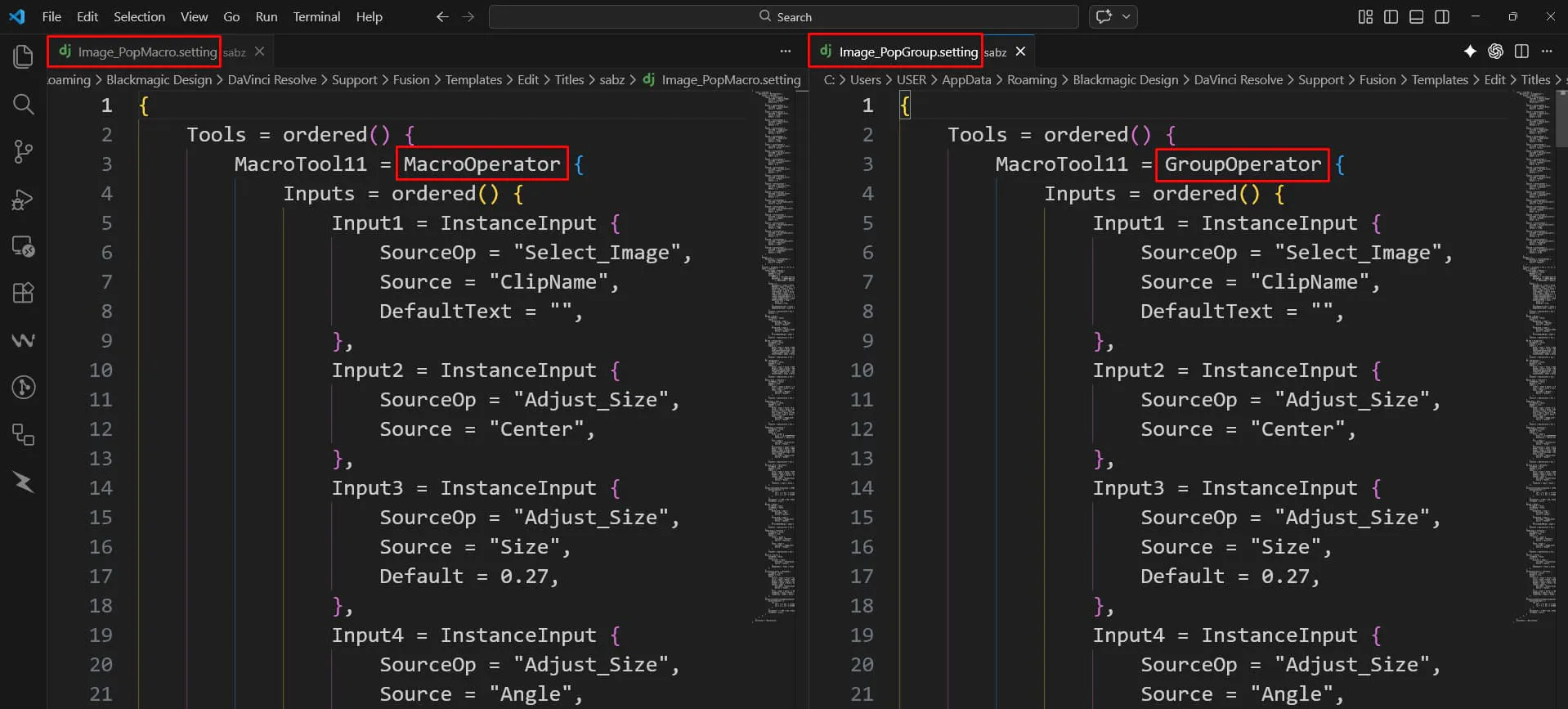This screenshot has height=709, width=1568.
Task: Click MacroOperator in left editor
Action: click(x=482, y=164)
